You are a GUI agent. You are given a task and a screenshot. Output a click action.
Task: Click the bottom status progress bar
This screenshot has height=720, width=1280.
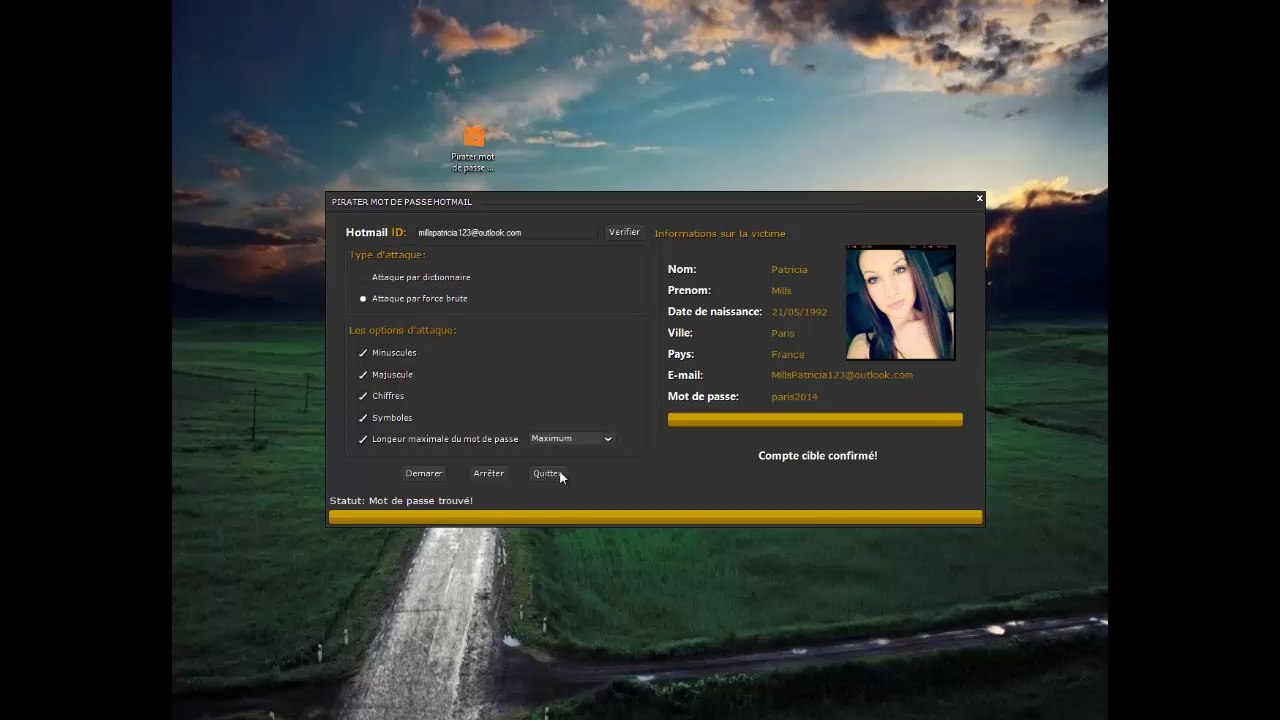tap(656, 517)
